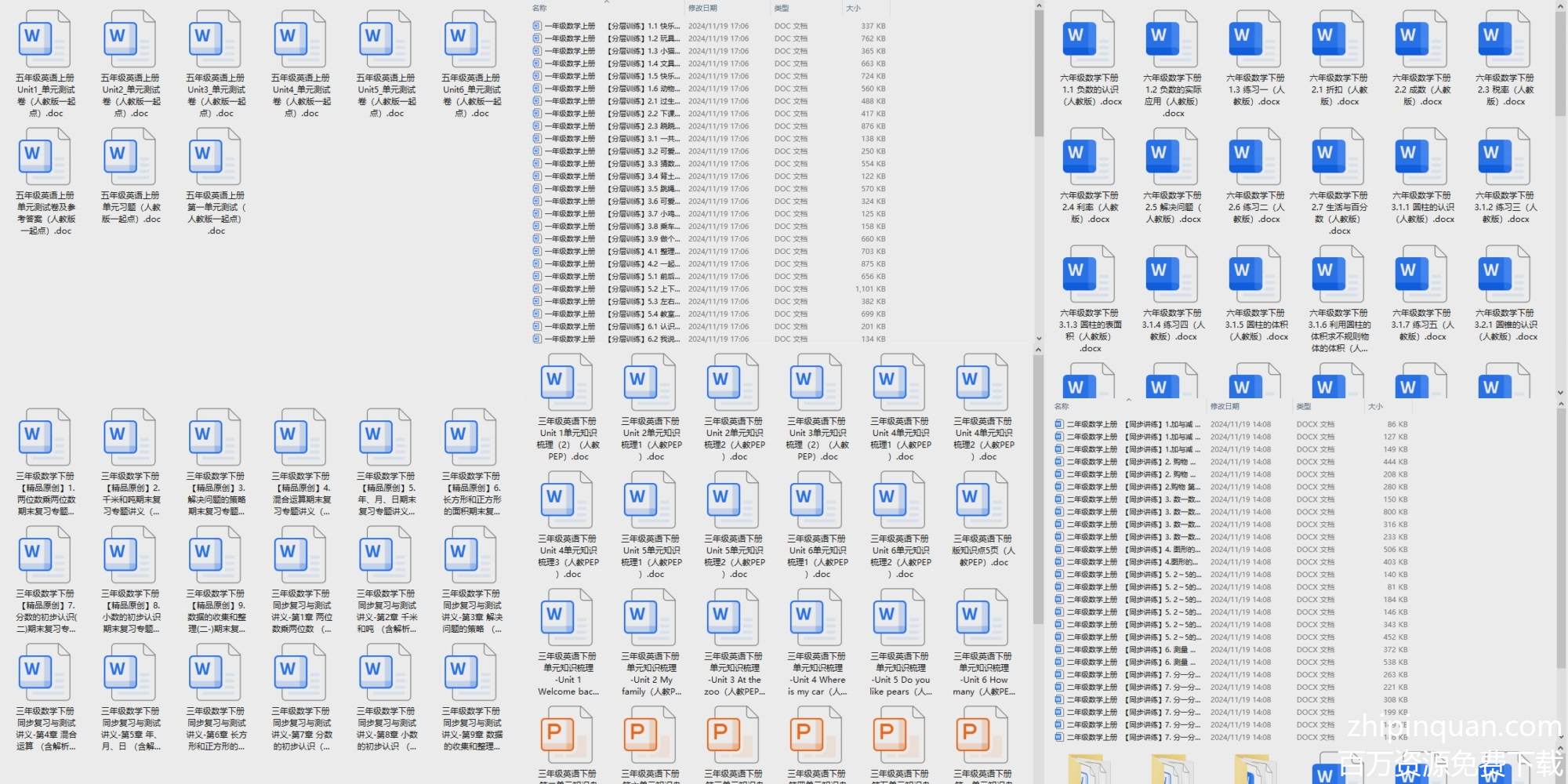Sort 一年级数学 list by 大小 column
This screenshot has height=784, width=1568.
click(853, 8)
